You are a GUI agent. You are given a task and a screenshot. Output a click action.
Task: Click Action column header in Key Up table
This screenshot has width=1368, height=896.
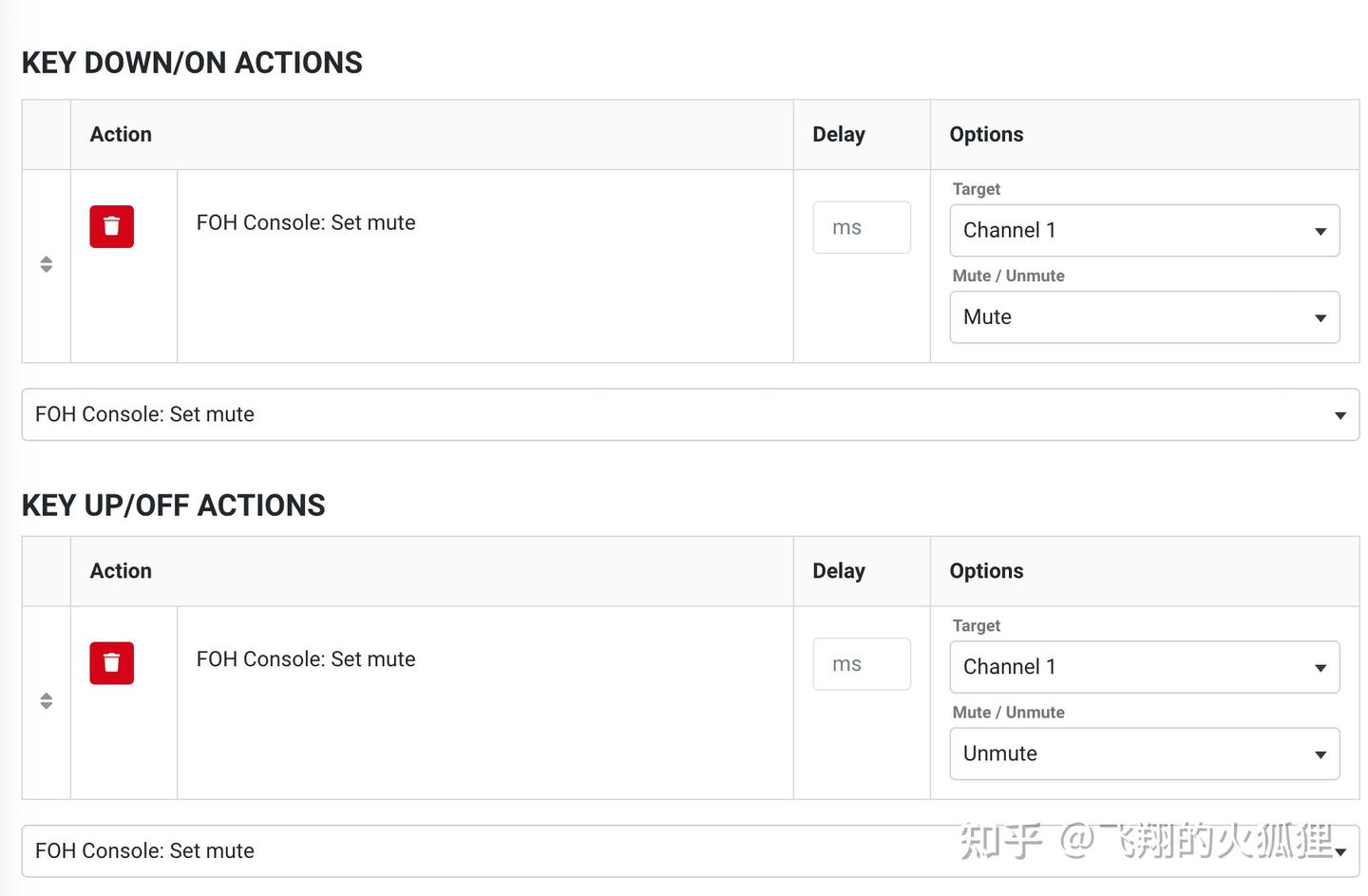[x=121, y=571]
